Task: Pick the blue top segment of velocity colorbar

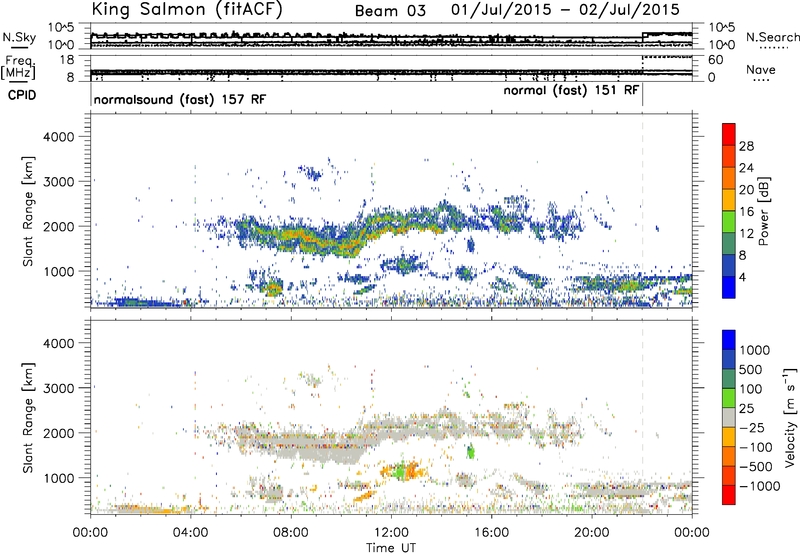Action: click(x=729, y=340)
